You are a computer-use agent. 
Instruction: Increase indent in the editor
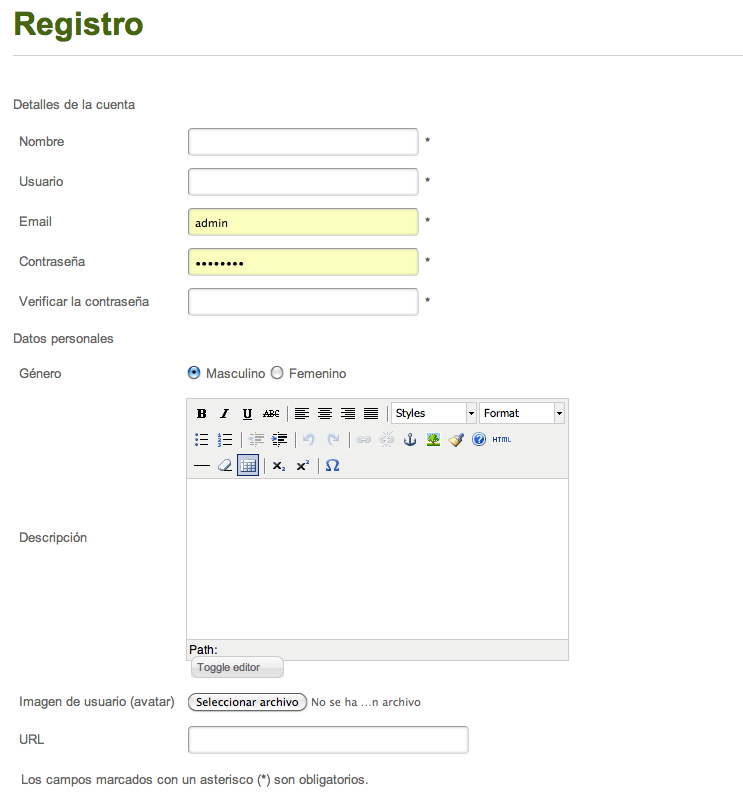point(279,440)
